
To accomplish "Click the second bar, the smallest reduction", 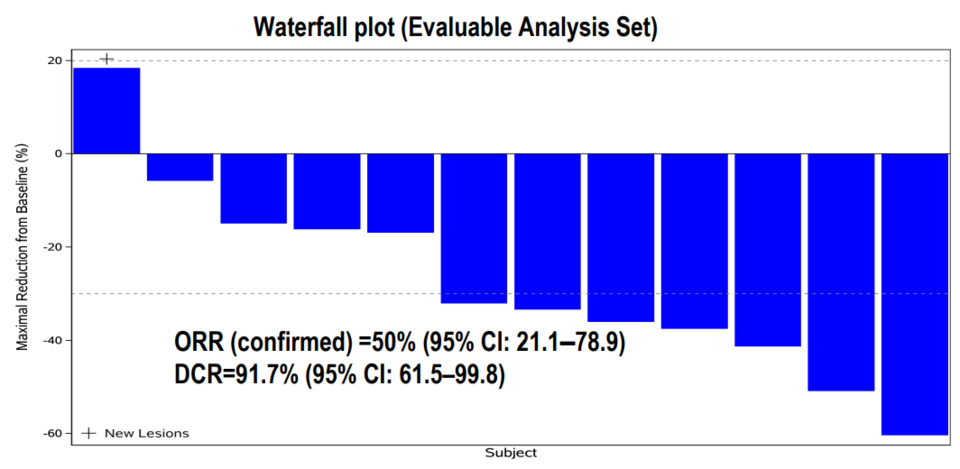I will coord(180,167).
